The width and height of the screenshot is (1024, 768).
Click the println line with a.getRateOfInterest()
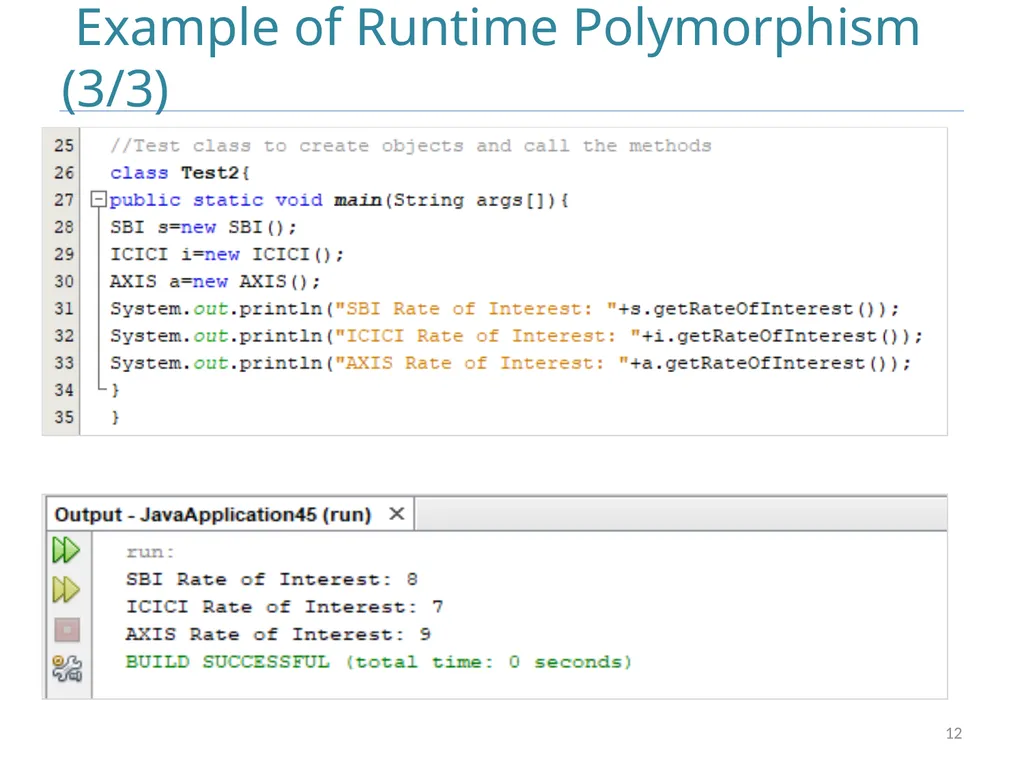pyautogui.click(x=511, y=362)
